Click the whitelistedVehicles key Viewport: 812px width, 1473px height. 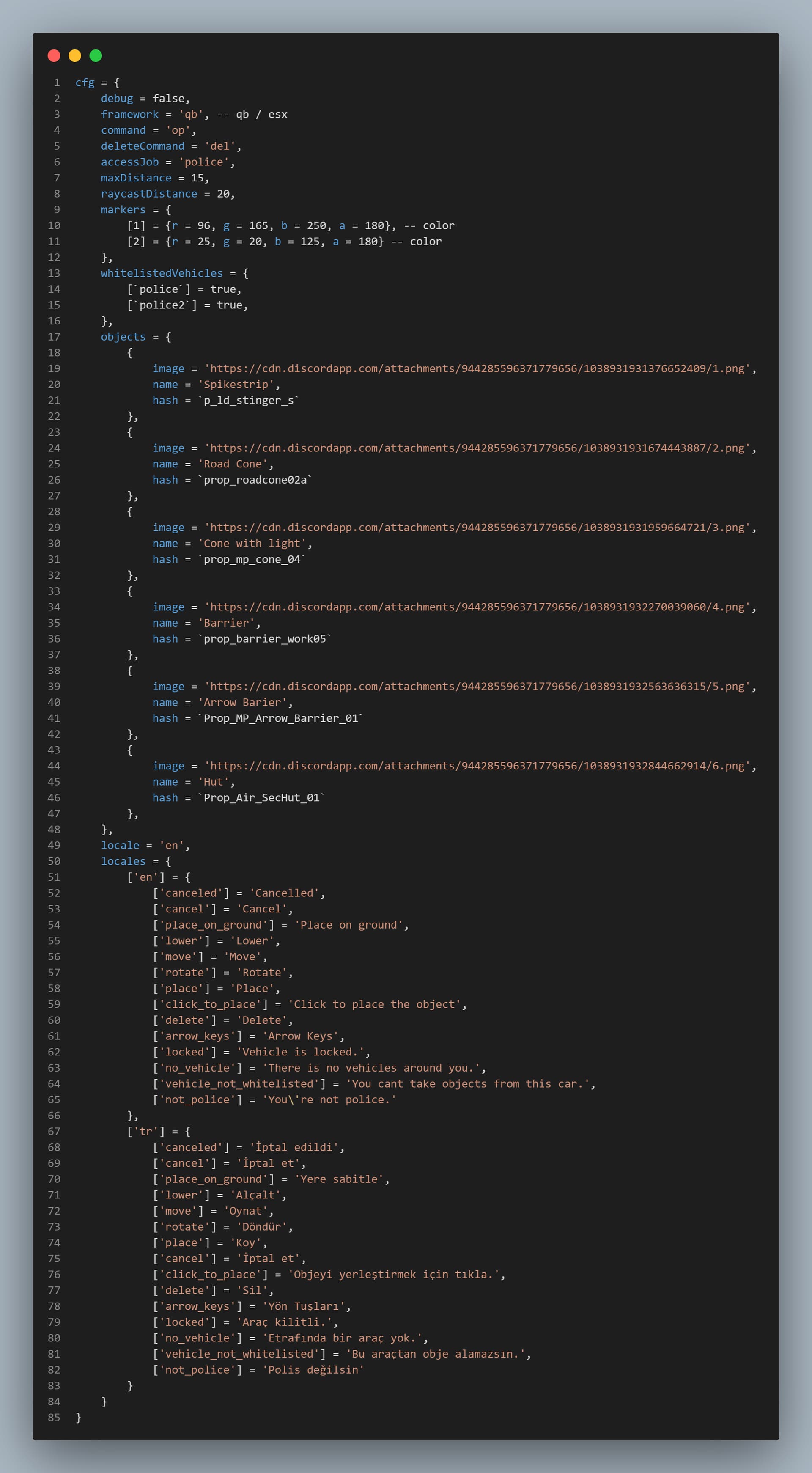coord(162,273)
